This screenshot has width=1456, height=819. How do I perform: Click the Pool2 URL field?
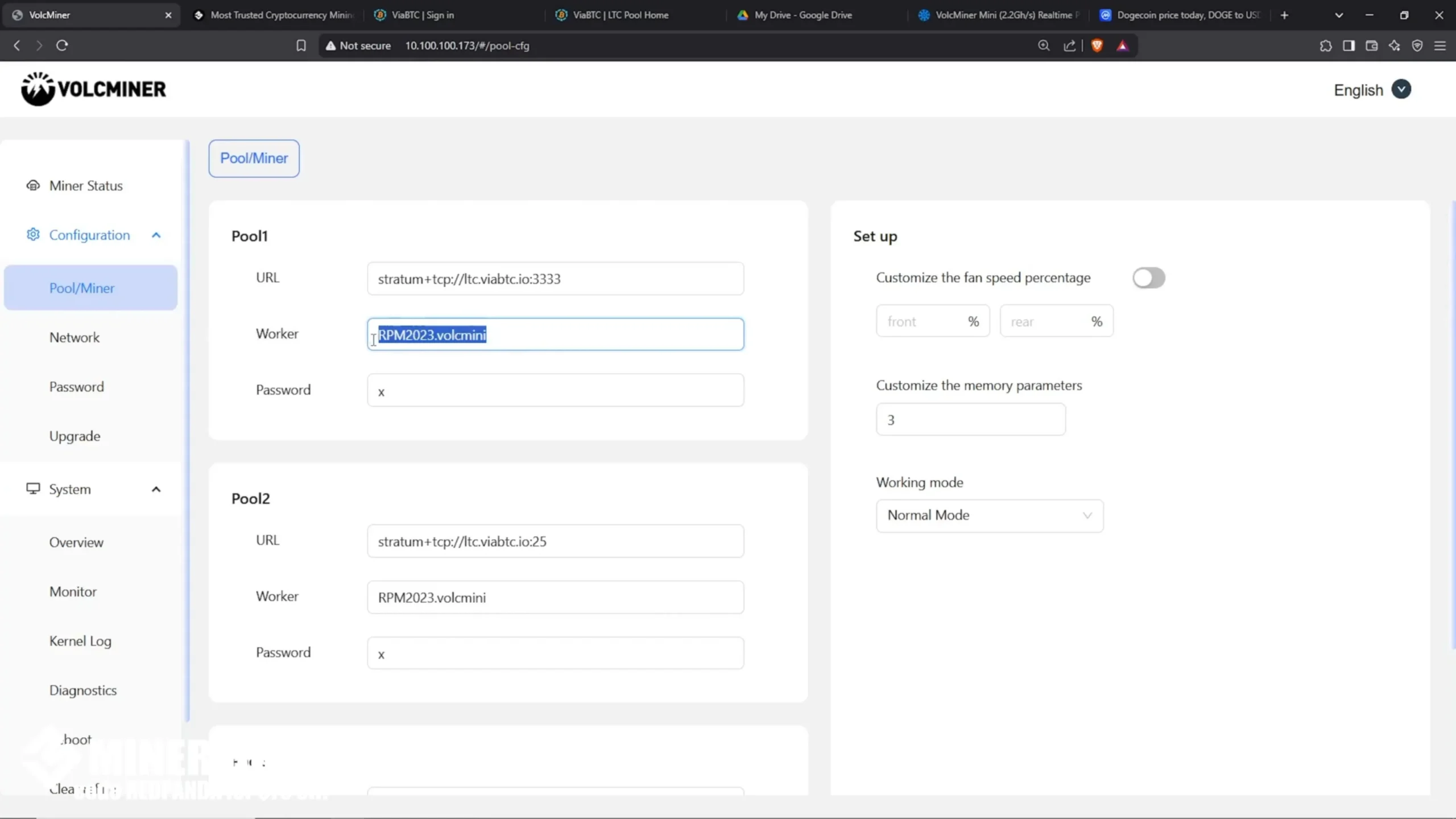coord(555,541)
